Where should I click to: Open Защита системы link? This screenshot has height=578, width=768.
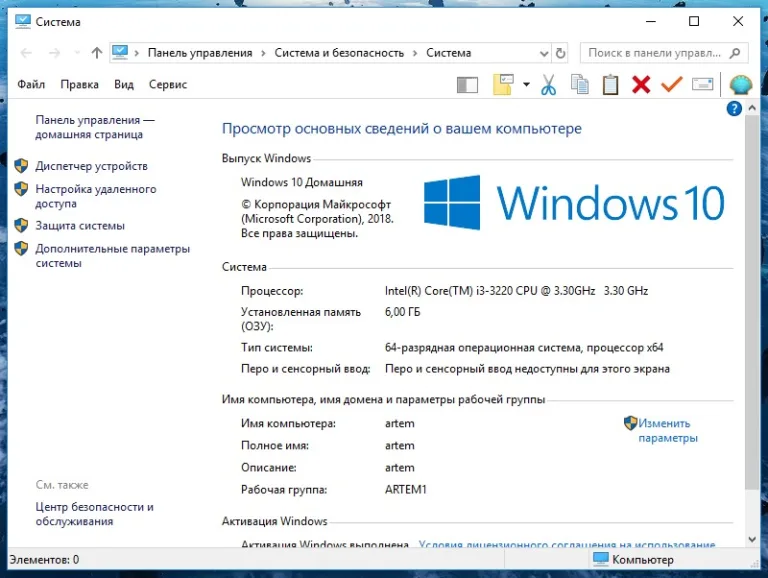80,226
